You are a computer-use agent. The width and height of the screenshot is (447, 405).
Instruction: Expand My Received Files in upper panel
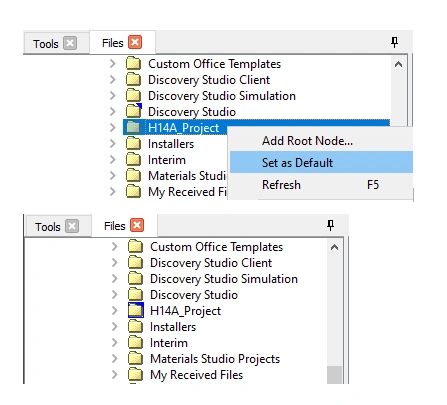point(113,191)
